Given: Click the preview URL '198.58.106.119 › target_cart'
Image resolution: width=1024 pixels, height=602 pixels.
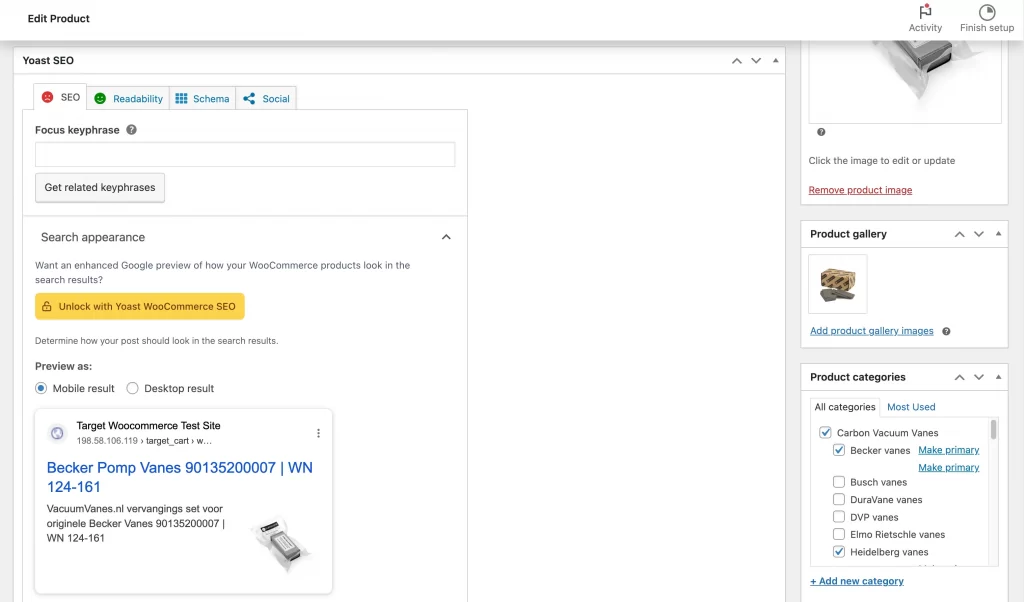Looking at the screenshot, I should point(133,441).
